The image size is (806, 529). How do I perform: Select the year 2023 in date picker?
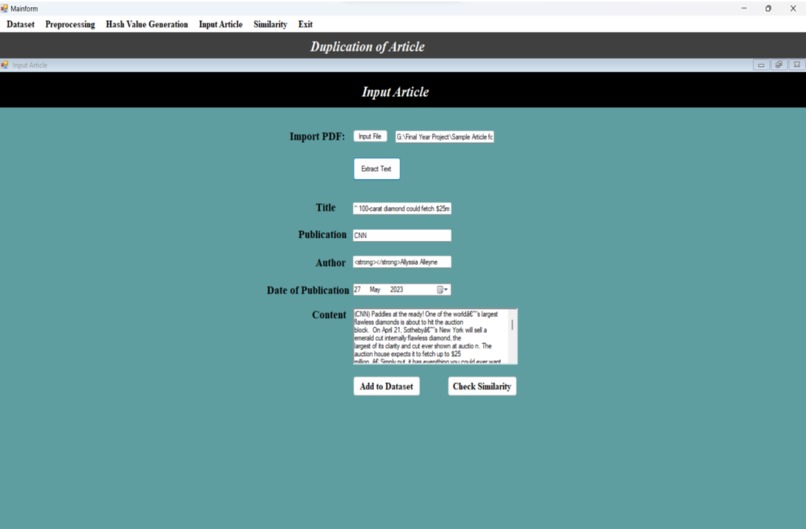[x=396, y=290]
